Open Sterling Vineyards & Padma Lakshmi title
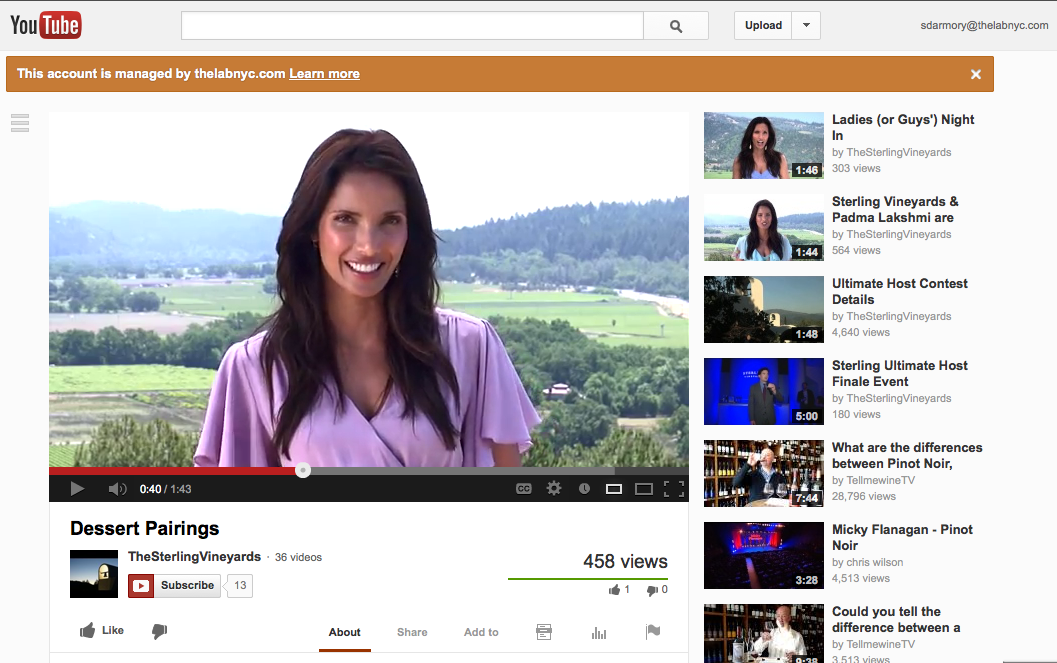 tap(895, 210)
